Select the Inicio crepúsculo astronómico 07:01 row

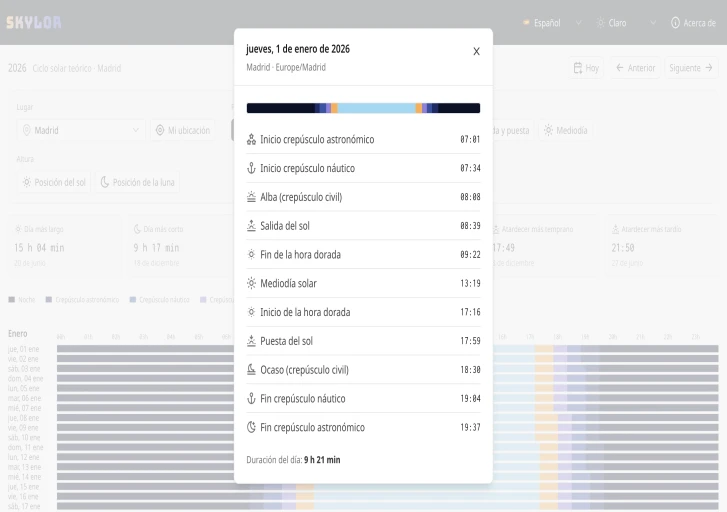[363, 139]
